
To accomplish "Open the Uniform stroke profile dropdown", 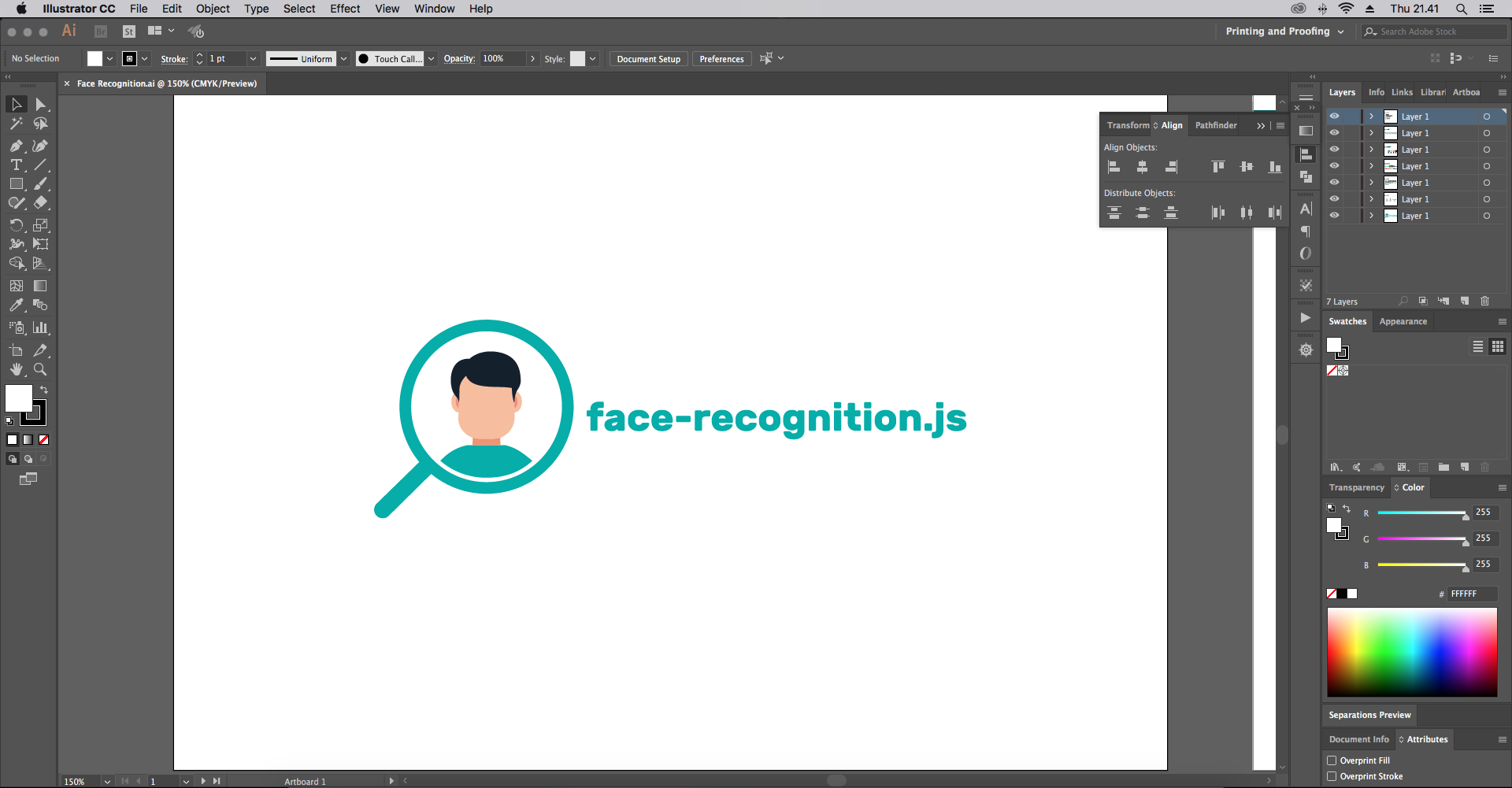I will click(x=343, y=59).
